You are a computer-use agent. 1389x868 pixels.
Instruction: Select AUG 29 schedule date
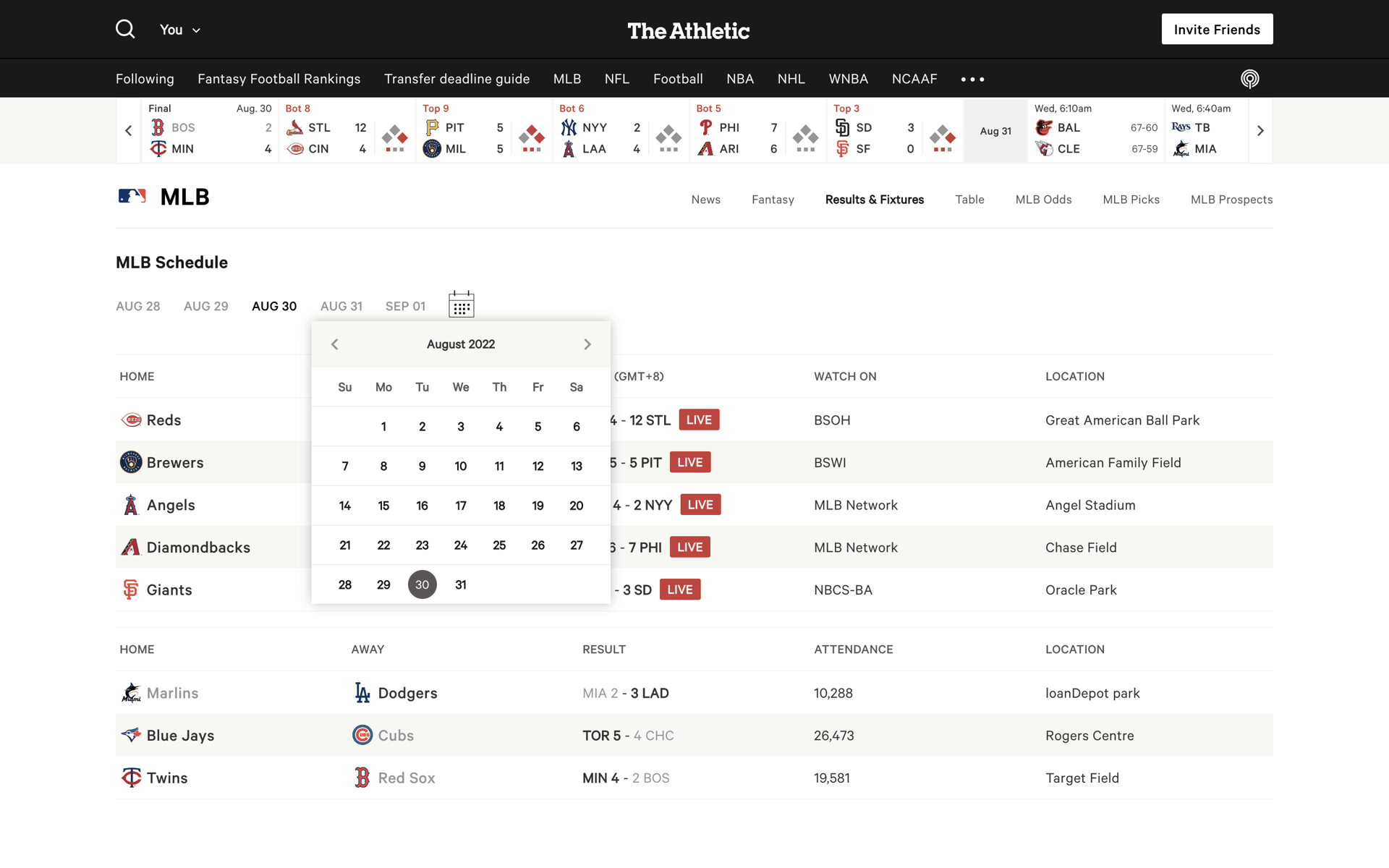coord(206,306)
